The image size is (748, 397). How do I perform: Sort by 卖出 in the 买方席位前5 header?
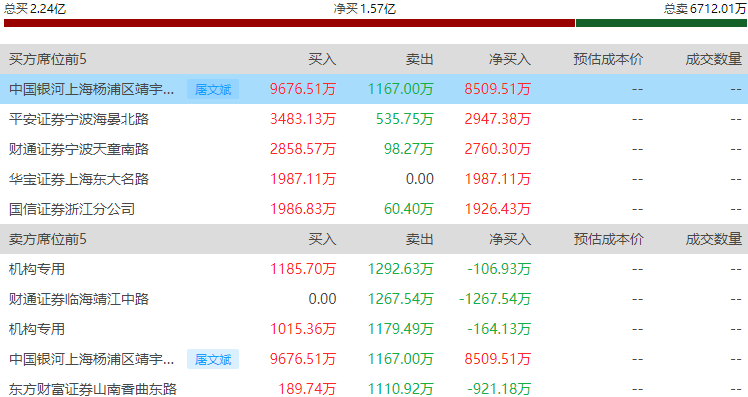tap(419, 59)
